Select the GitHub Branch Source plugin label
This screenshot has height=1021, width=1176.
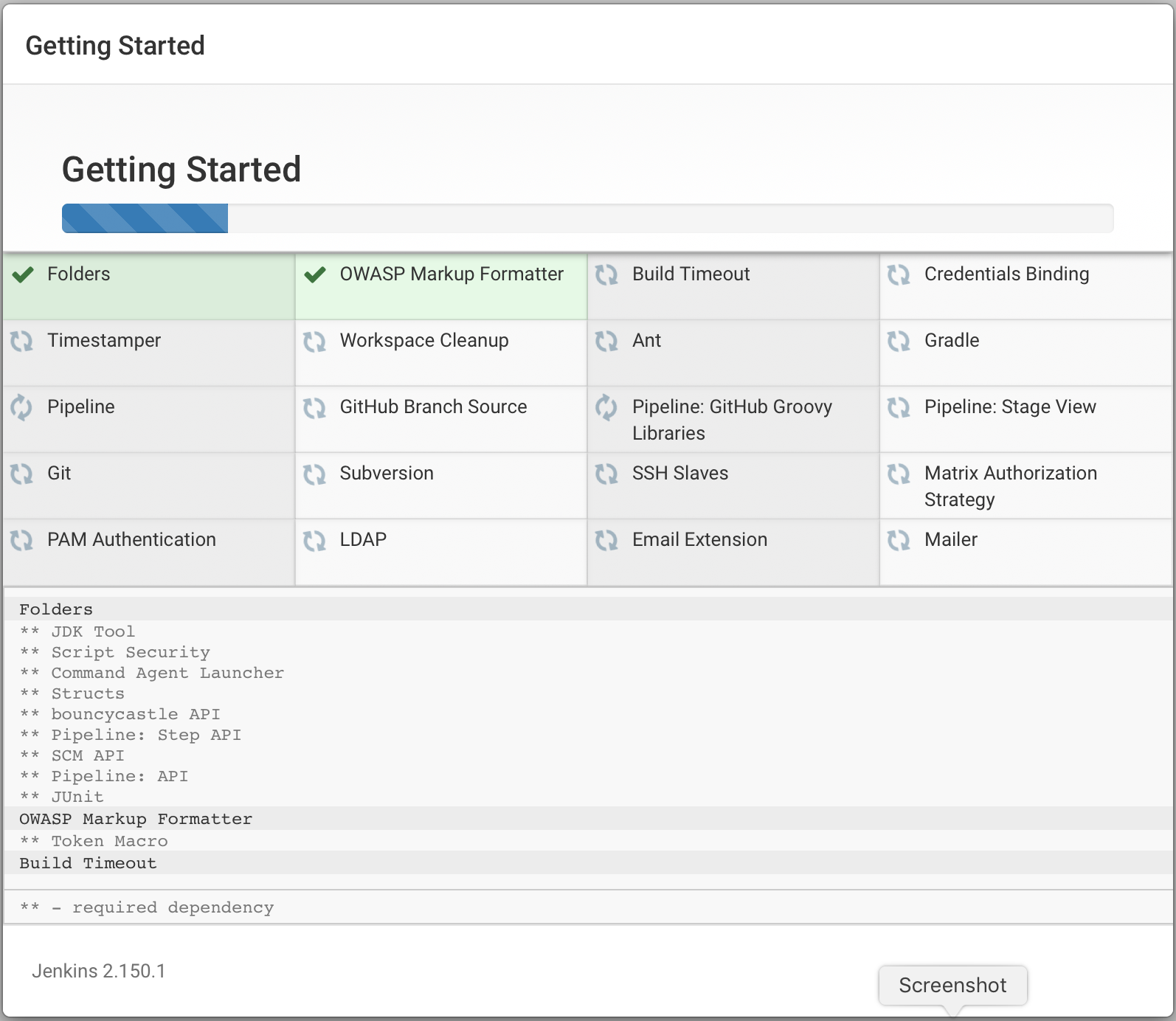click(433, 407)
